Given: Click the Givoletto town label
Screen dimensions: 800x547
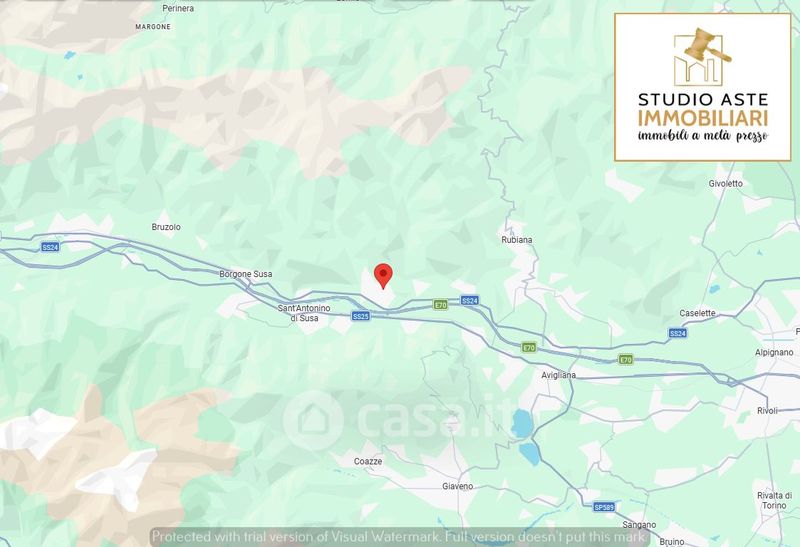Looking at the screenshot, I should [726, 184].
